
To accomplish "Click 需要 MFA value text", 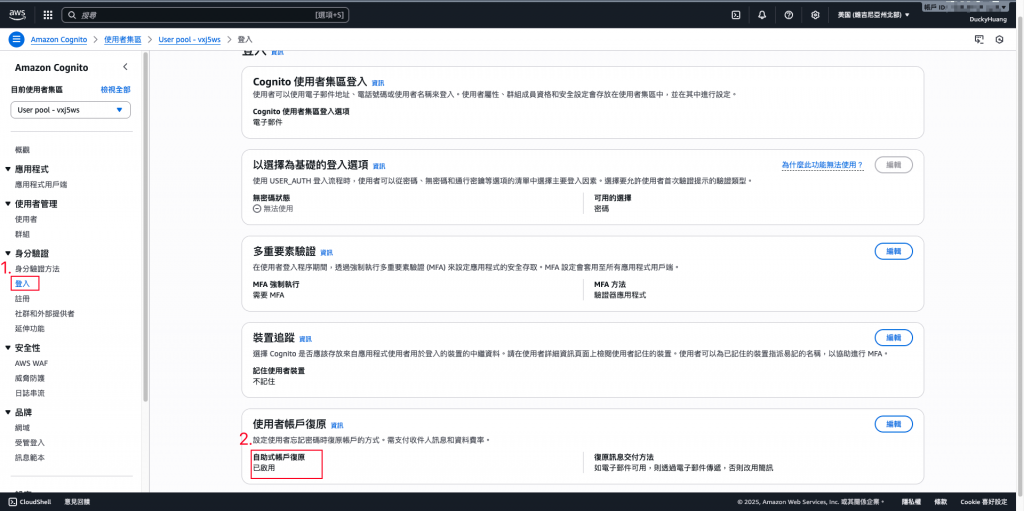I will 268,295.
